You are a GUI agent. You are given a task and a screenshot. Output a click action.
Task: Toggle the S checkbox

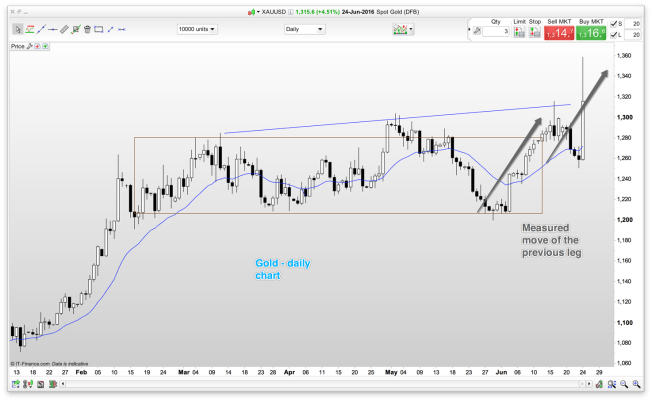click(x=614, y=22)
